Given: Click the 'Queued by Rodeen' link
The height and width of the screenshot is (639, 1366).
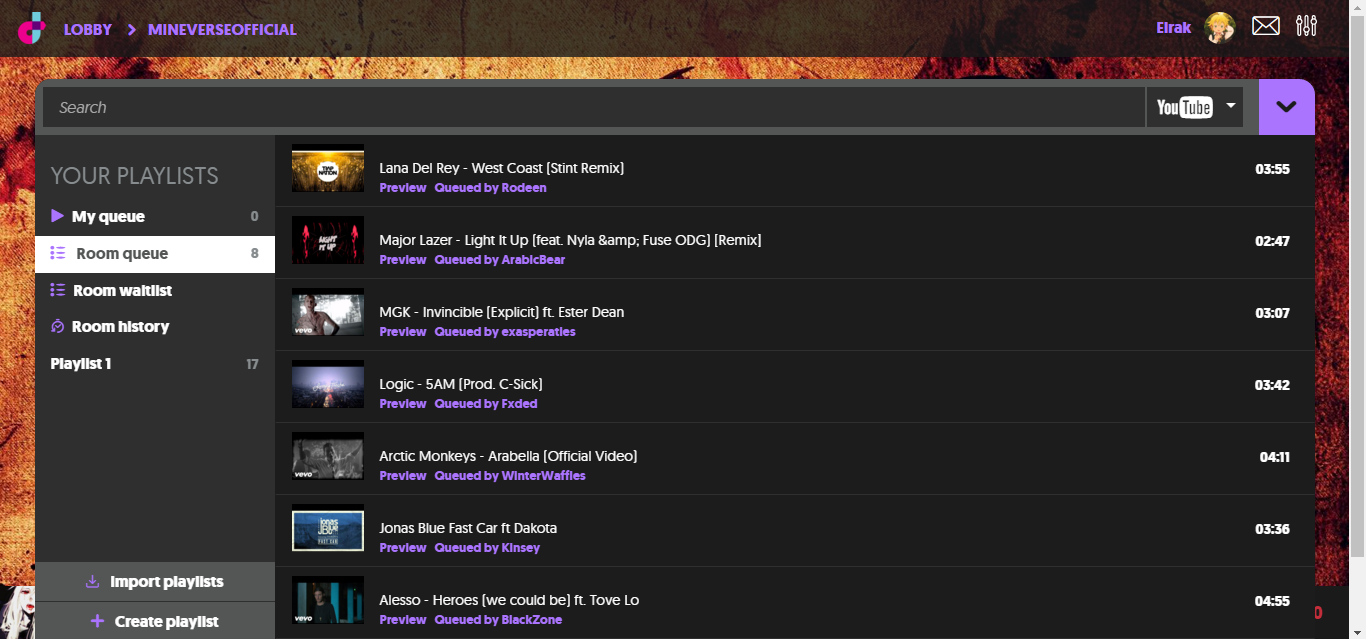Looking at the screenshot, I should (x=491, y=188).
